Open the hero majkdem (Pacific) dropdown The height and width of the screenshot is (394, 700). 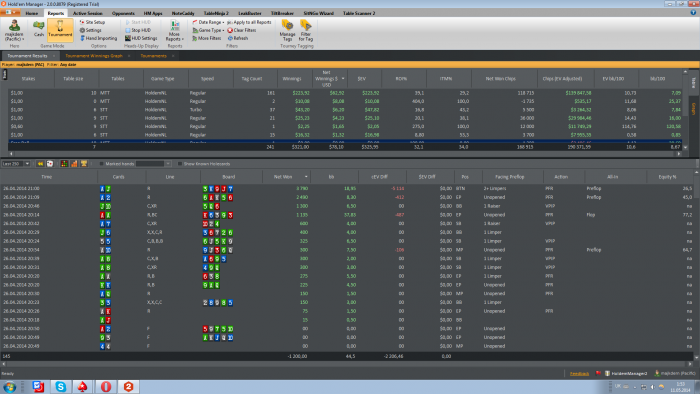[14, 31]
